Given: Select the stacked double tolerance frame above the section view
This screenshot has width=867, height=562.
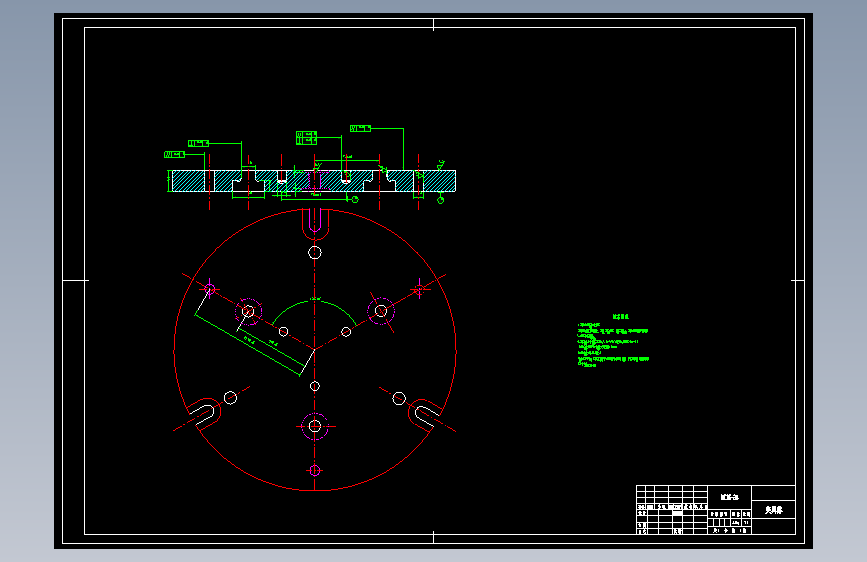Looking at the screenshot, I should pyautogui.click(x=306, y=138).
